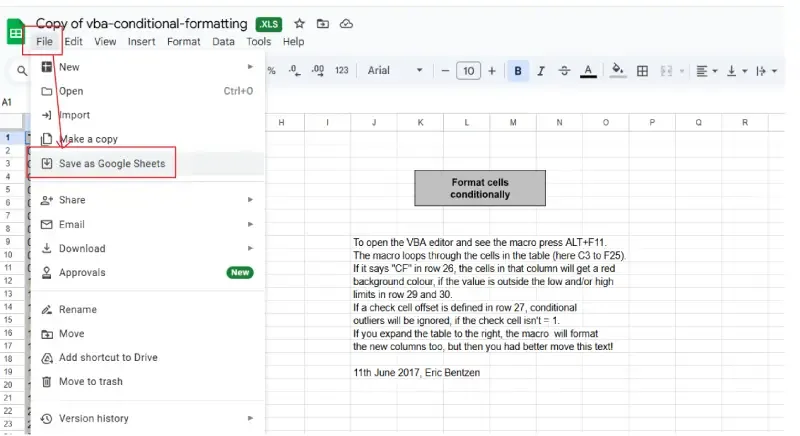This screenshot has height=436, width=800.
Task: Increase font size with plus button
Action: tap(492, 71)
